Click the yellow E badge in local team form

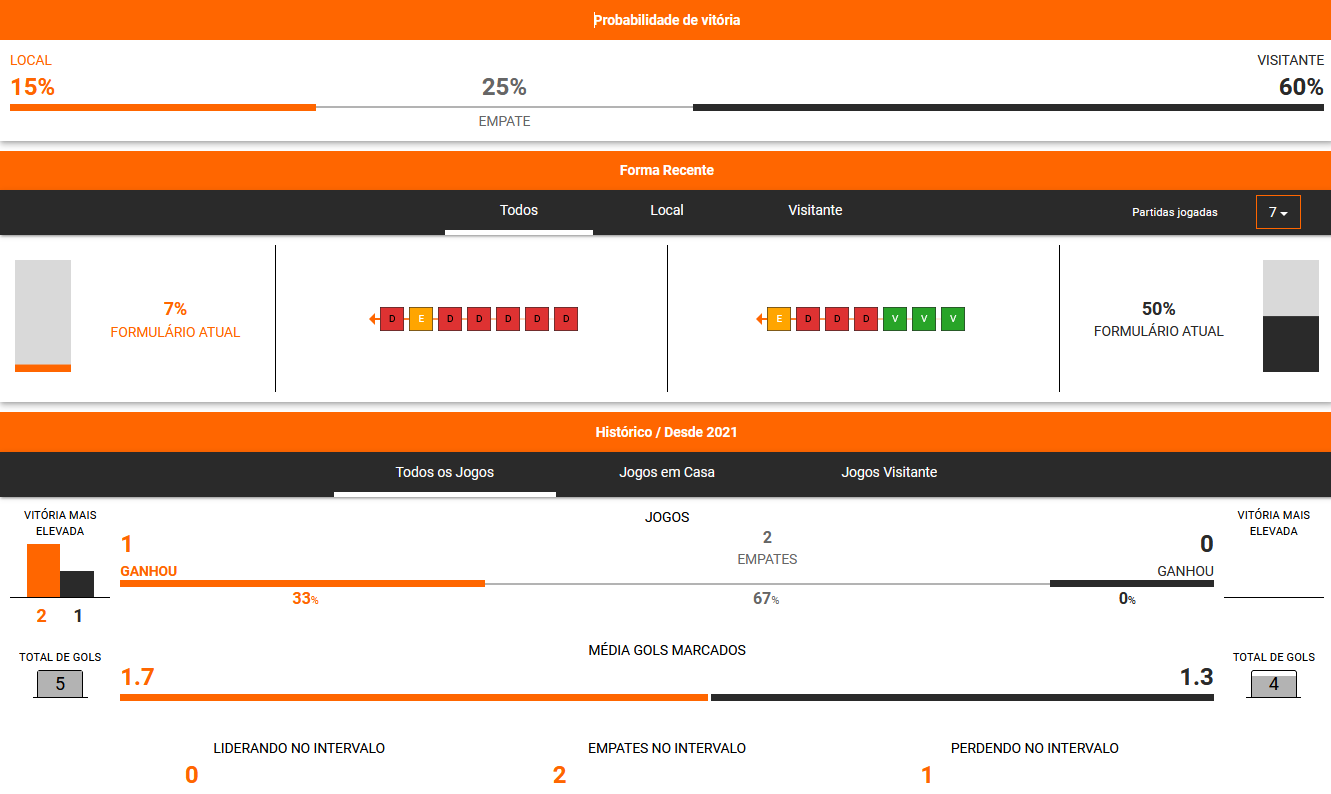[421, 319]
